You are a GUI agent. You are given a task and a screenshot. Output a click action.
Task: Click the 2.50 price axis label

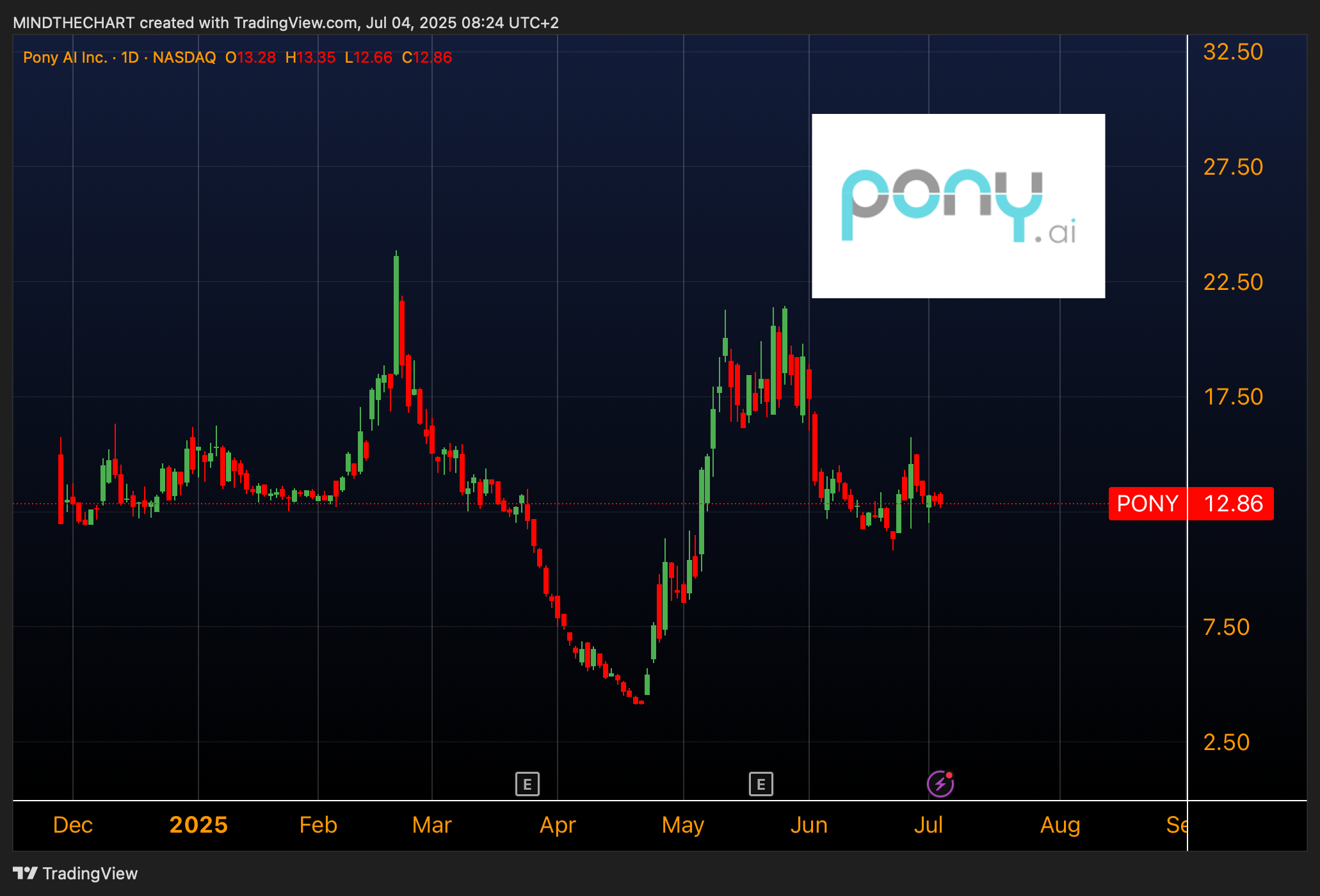(x=1226, y=742)
